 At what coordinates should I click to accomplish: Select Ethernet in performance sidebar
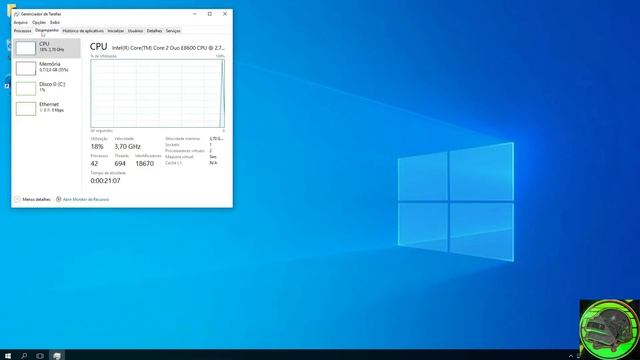(x=47, y=109)
